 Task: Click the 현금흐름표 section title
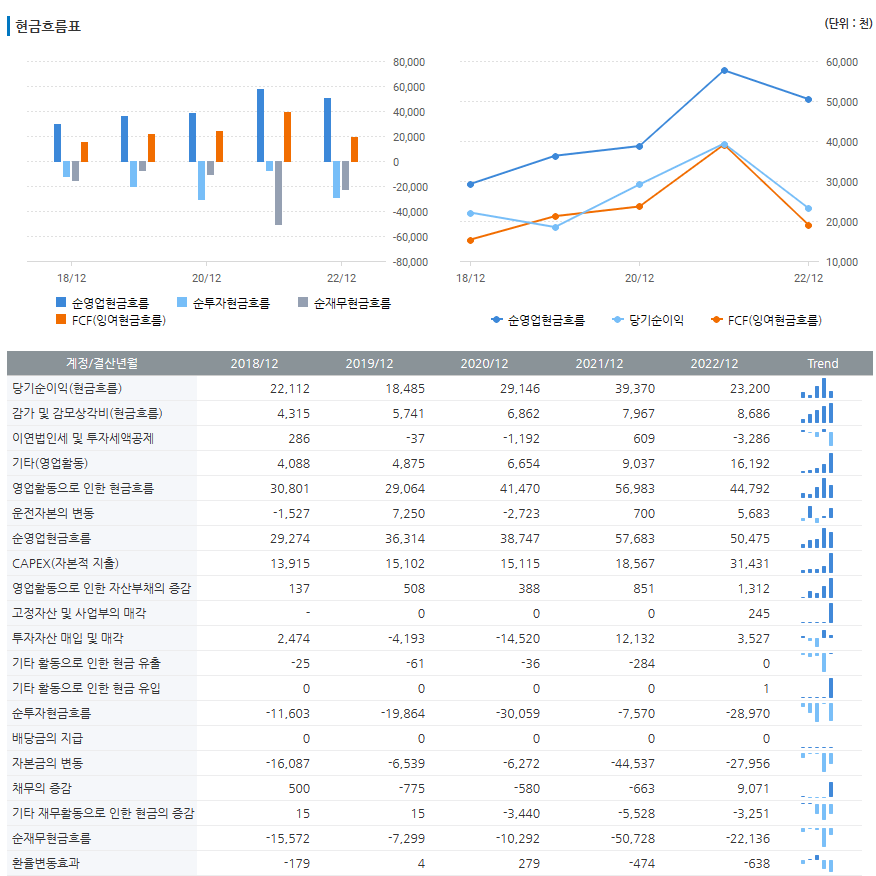pos(47,26)
